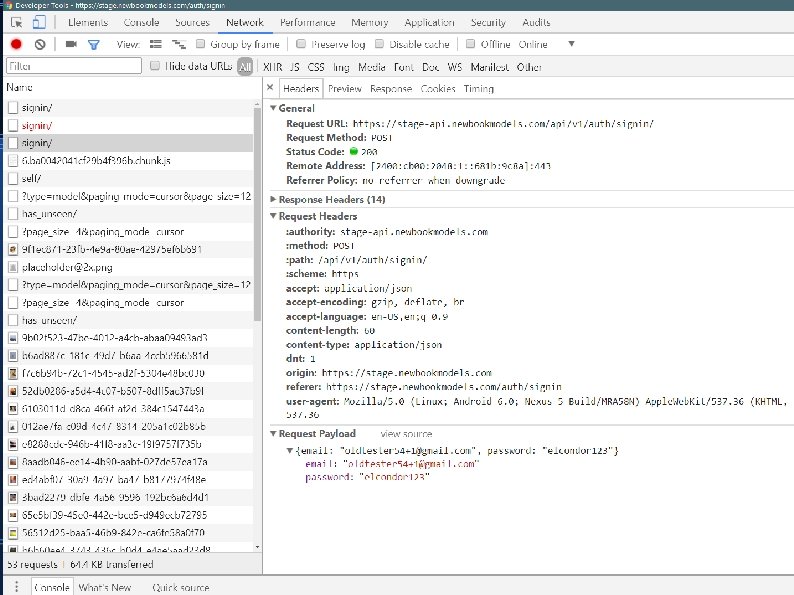Click the view source link
This screenshot has width=794, height=595.
(x=406, y=435)
